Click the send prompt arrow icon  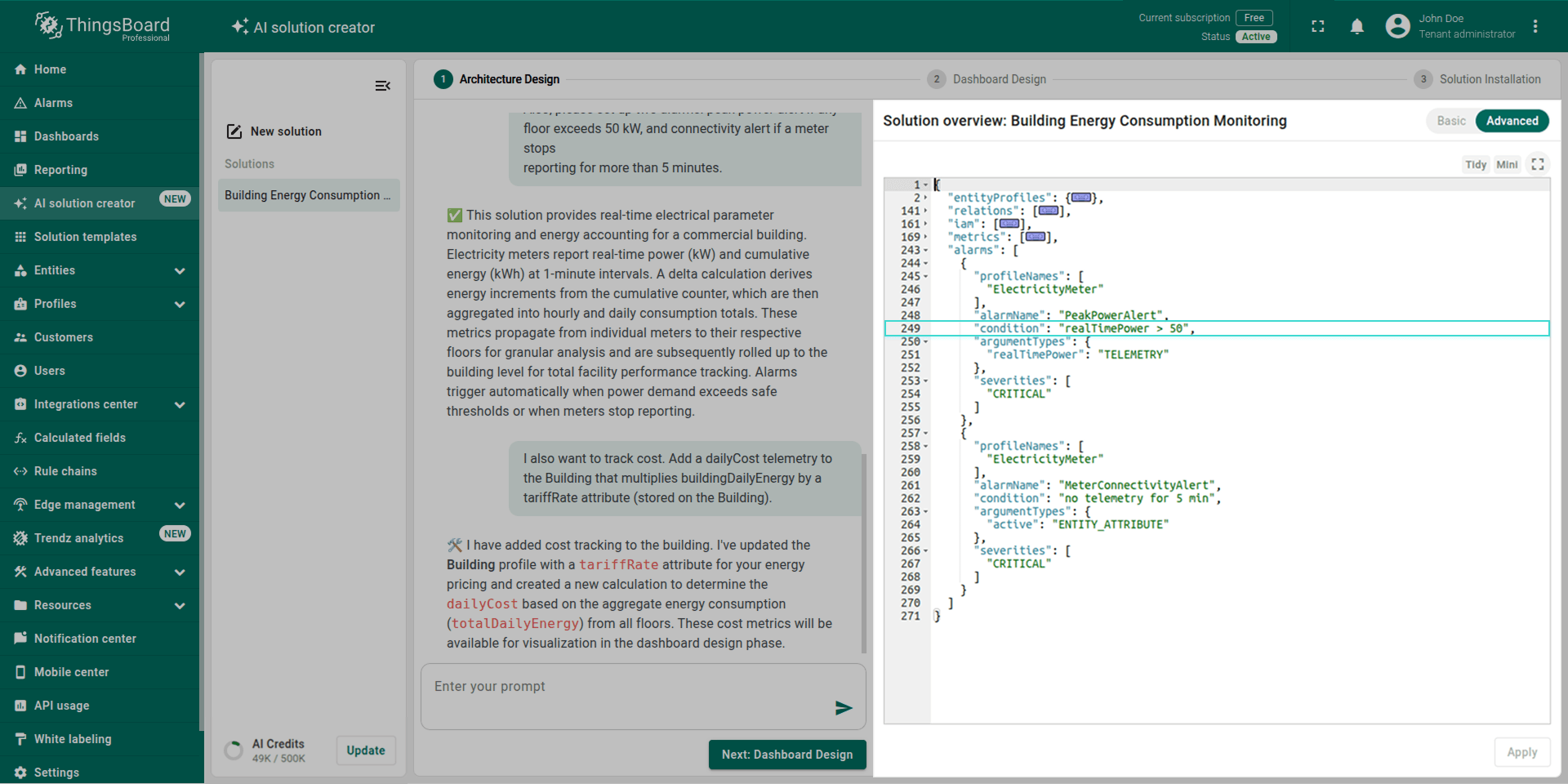(x=844, y=708)
